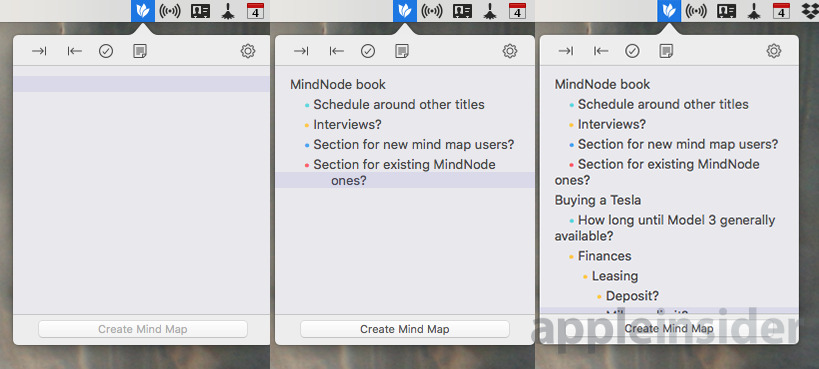Select 'Section for existing MindNode ones?' in the middle panel
The width and height of the screenshot is (819, 369).
click(x=404, y=172)
